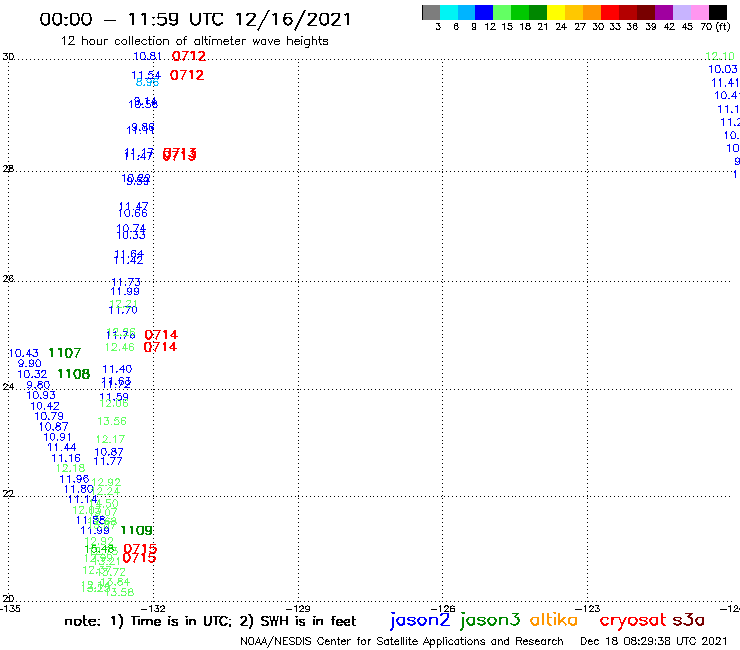Click the 'cryosat' satellite legend label
This screenshot has width=740, height=650.
tap(632, 620)
